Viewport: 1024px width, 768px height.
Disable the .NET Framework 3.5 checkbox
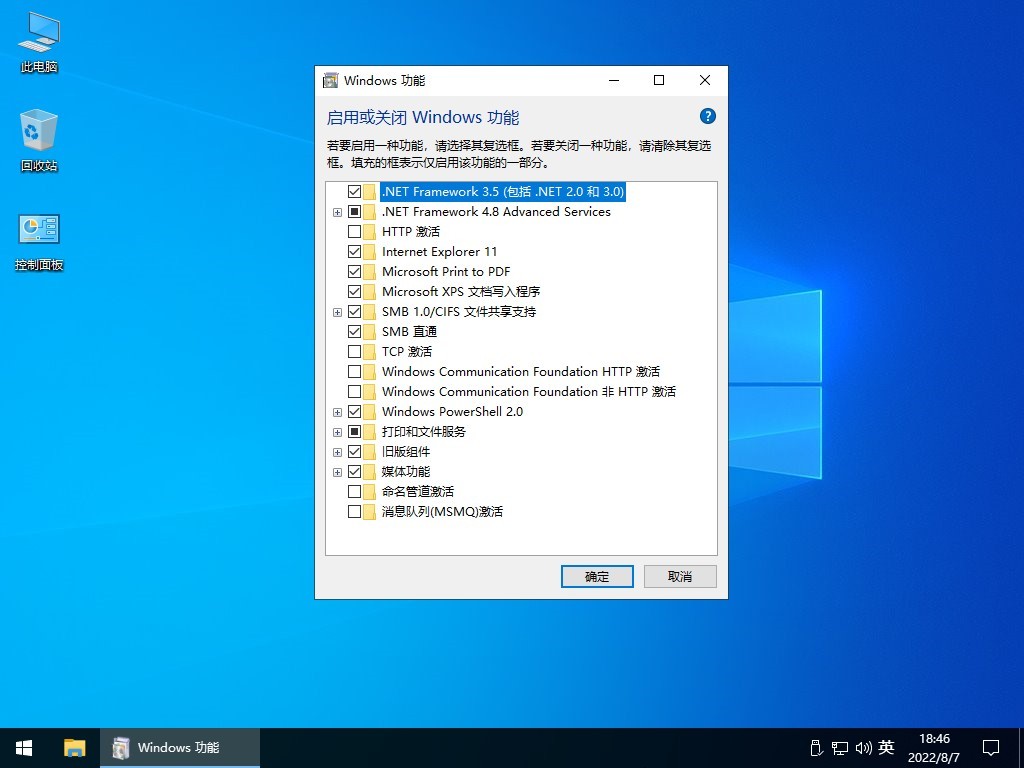click(x=355, y=191)
